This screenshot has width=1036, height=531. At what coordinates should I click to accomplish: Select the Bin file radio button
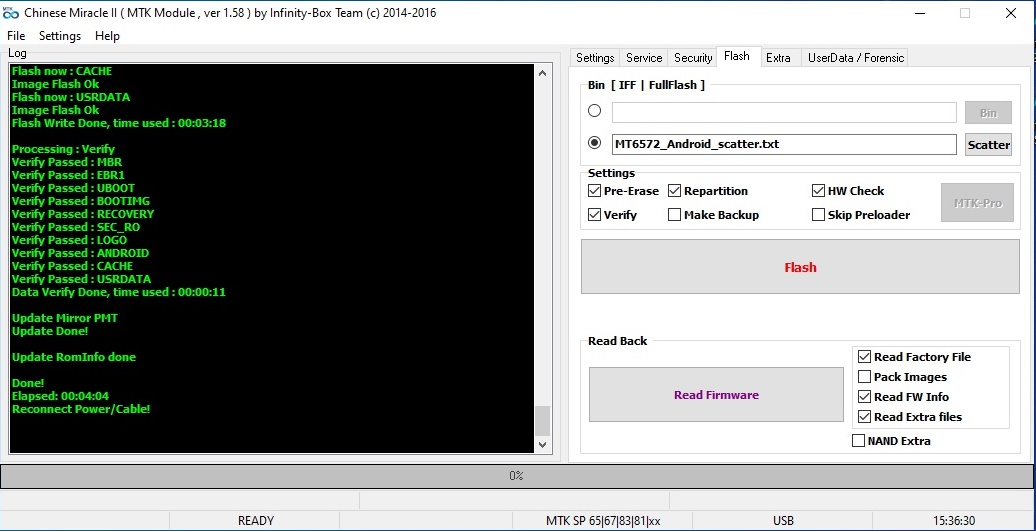coord(595,111)
